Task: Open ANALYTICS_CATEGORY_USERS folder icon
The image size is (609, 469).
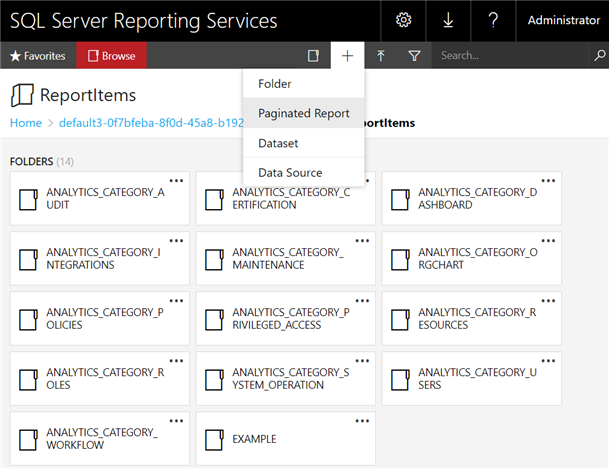Action: [x=400, y=379]
